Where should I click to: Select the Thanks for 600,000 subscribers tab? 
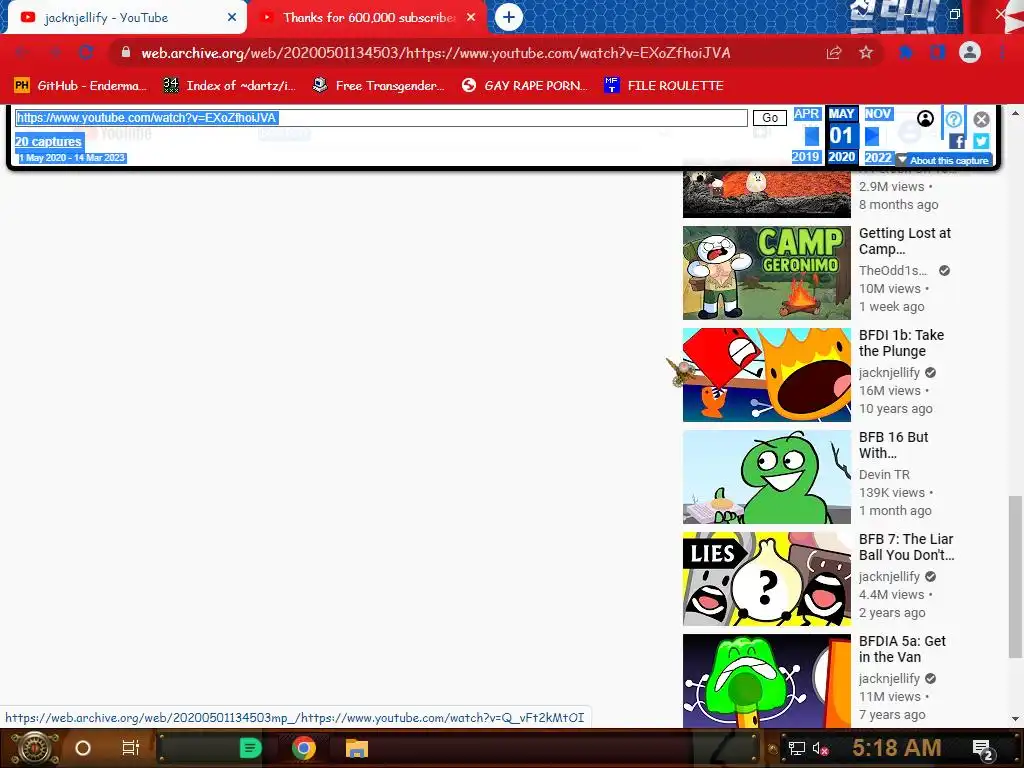click(368, 18)
